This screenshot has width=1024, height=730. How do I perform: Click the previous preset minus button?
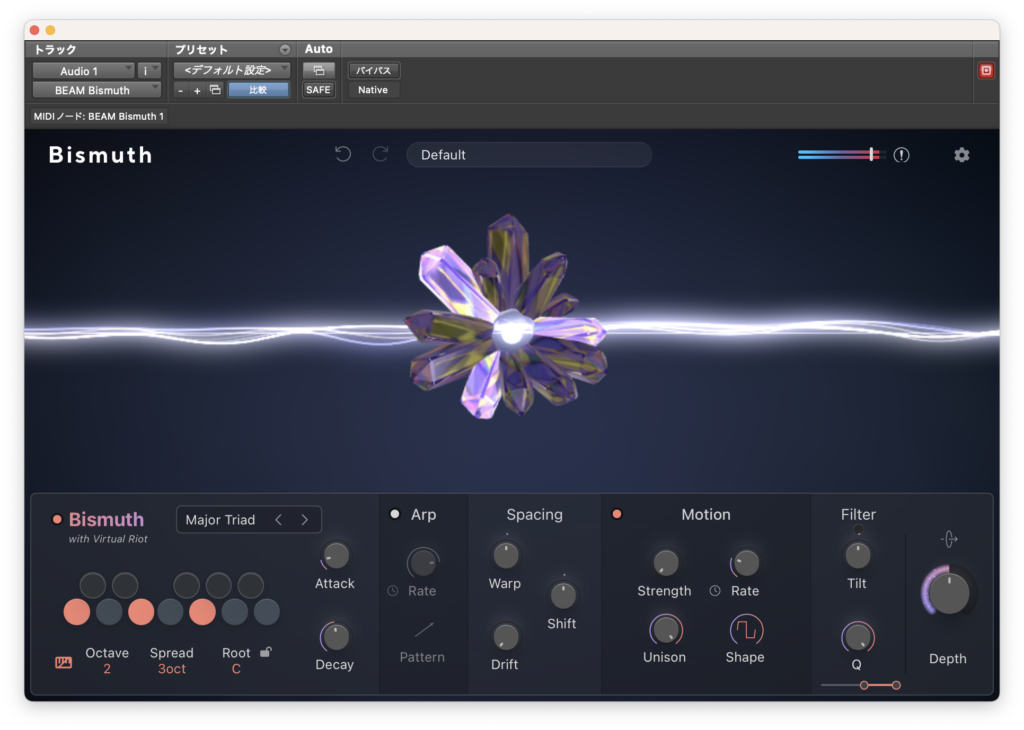pos(180,90)
